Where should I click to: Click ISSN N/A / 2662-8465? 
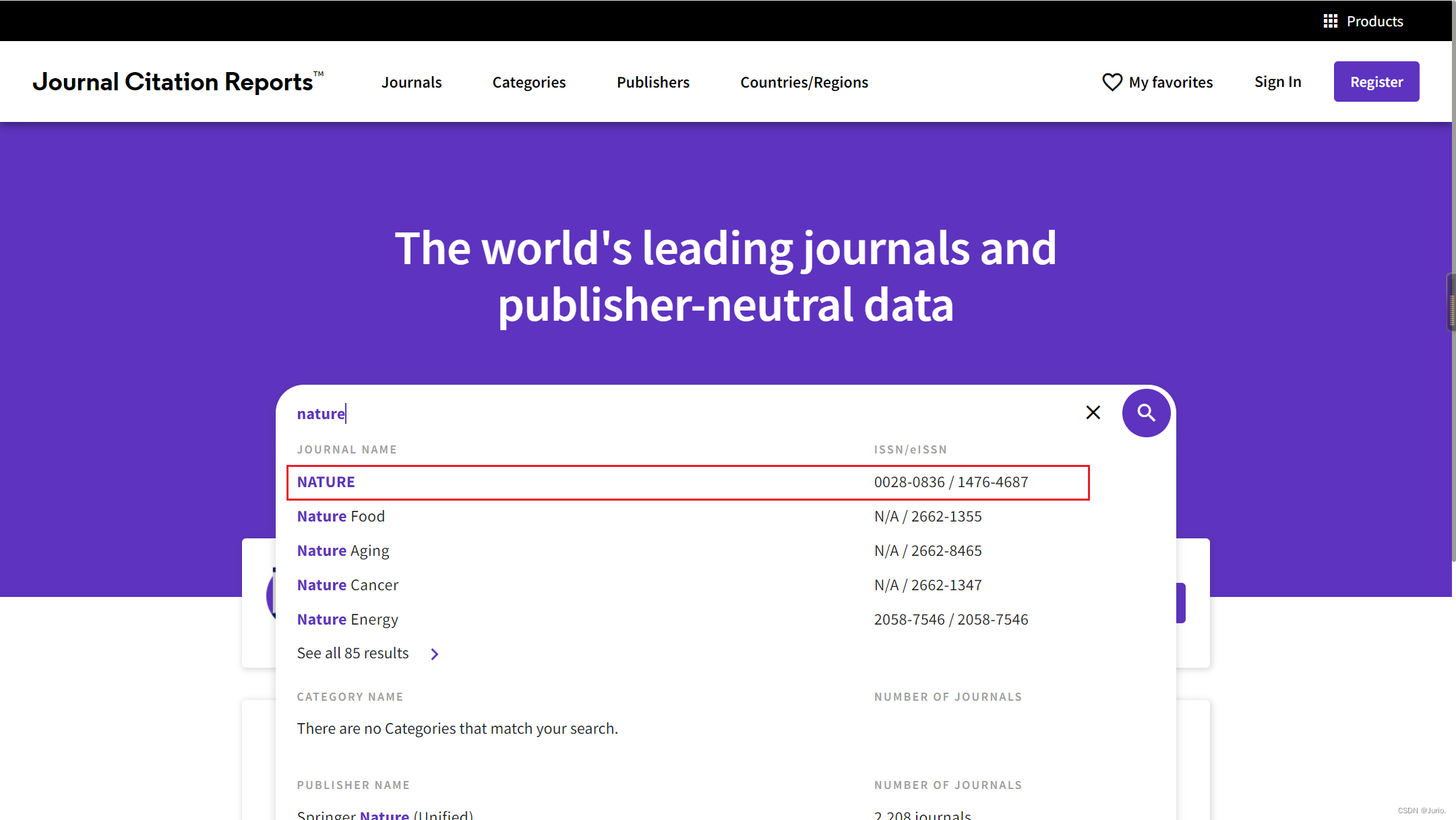click(x=928, y=550)
